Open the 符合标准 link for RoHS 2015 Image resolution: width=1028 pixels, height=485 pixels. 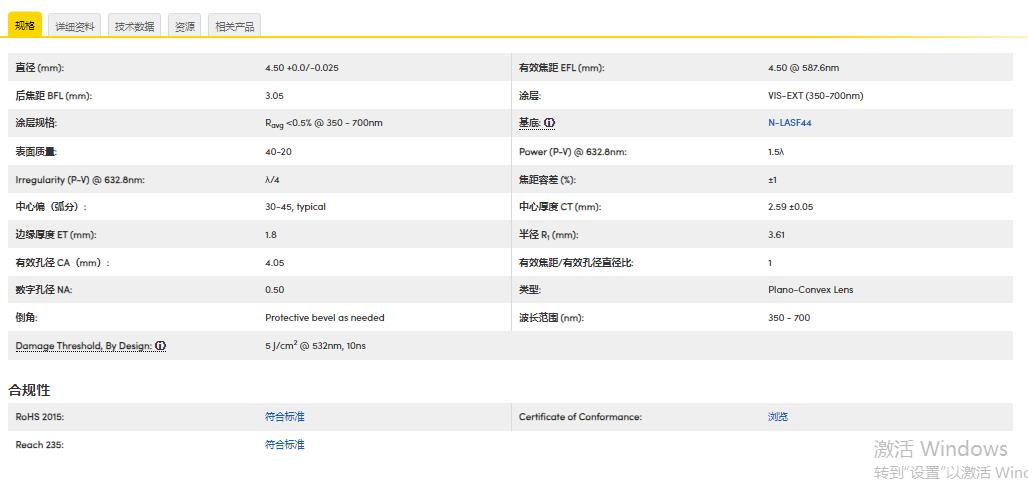[x=284, y=417]
